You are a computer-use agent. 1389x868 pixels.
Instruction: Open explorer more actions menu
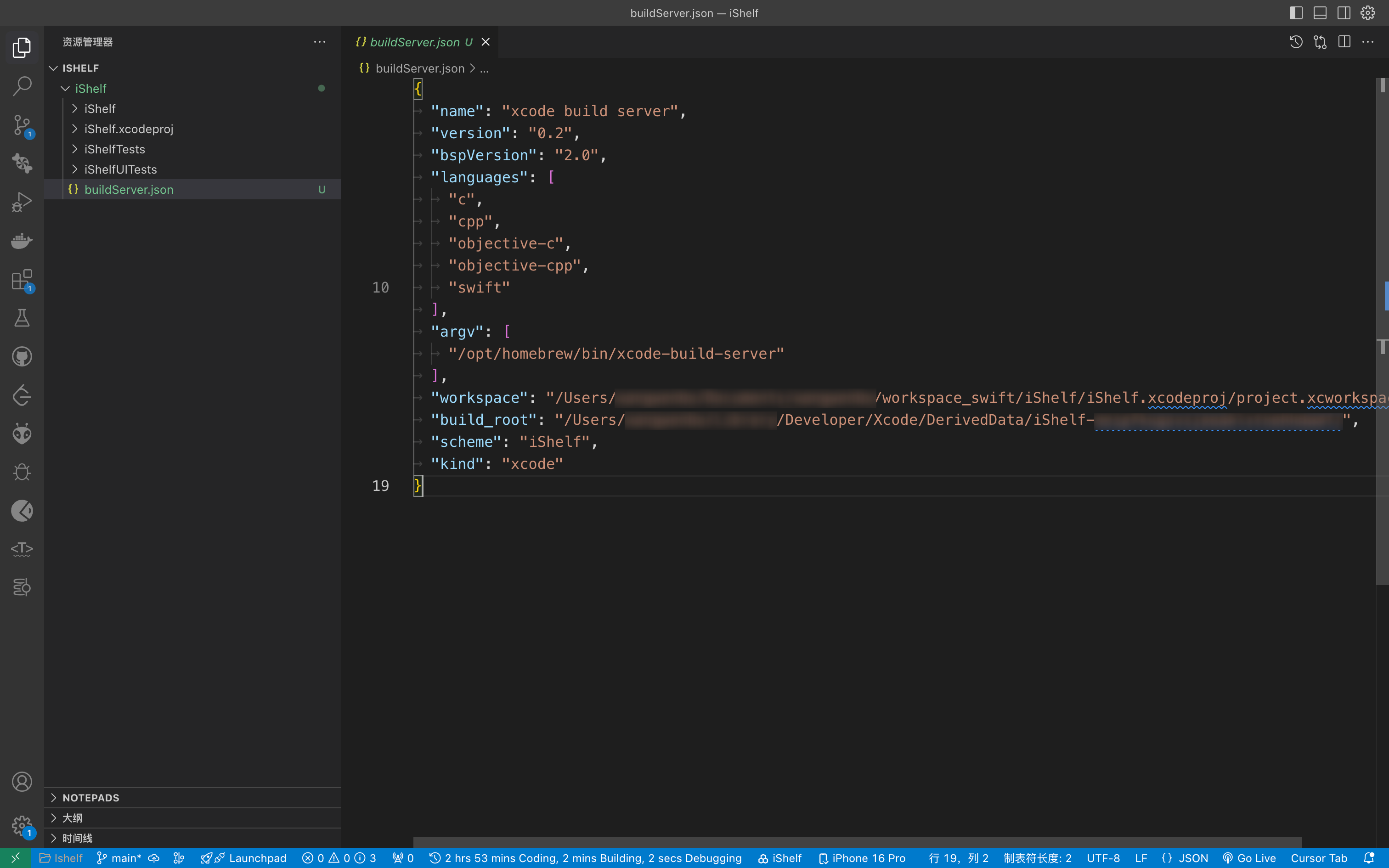click(320, 41)
